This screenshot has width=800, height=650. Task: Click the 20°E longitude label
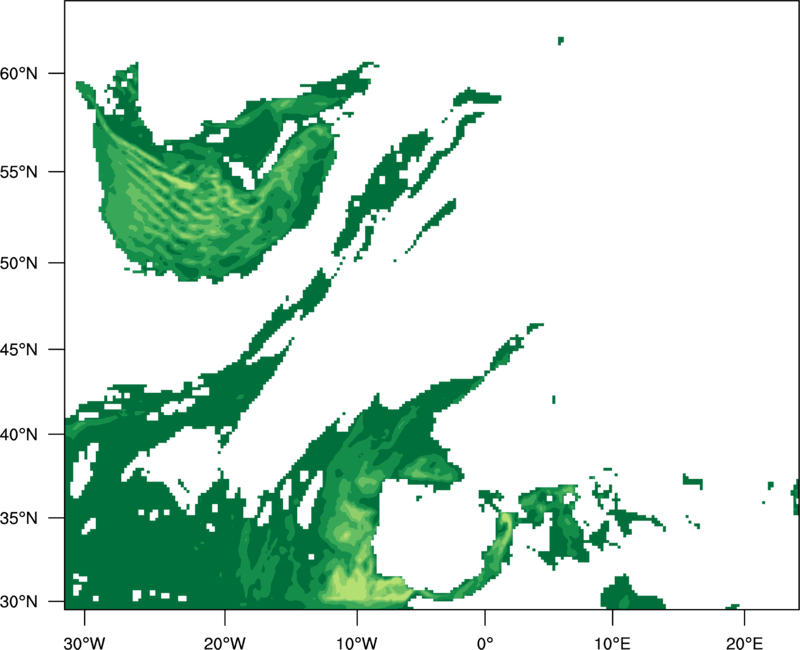pyautogui.click(x=744, y=643)
